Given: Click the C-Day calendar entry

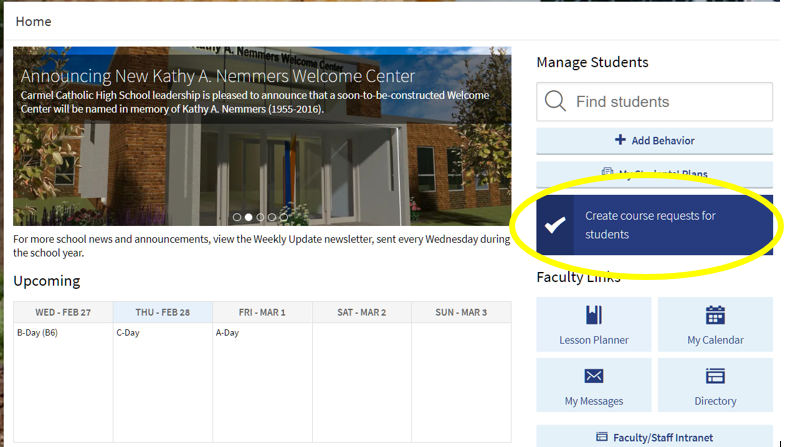Looking at the screenshot, I should 128,333.
